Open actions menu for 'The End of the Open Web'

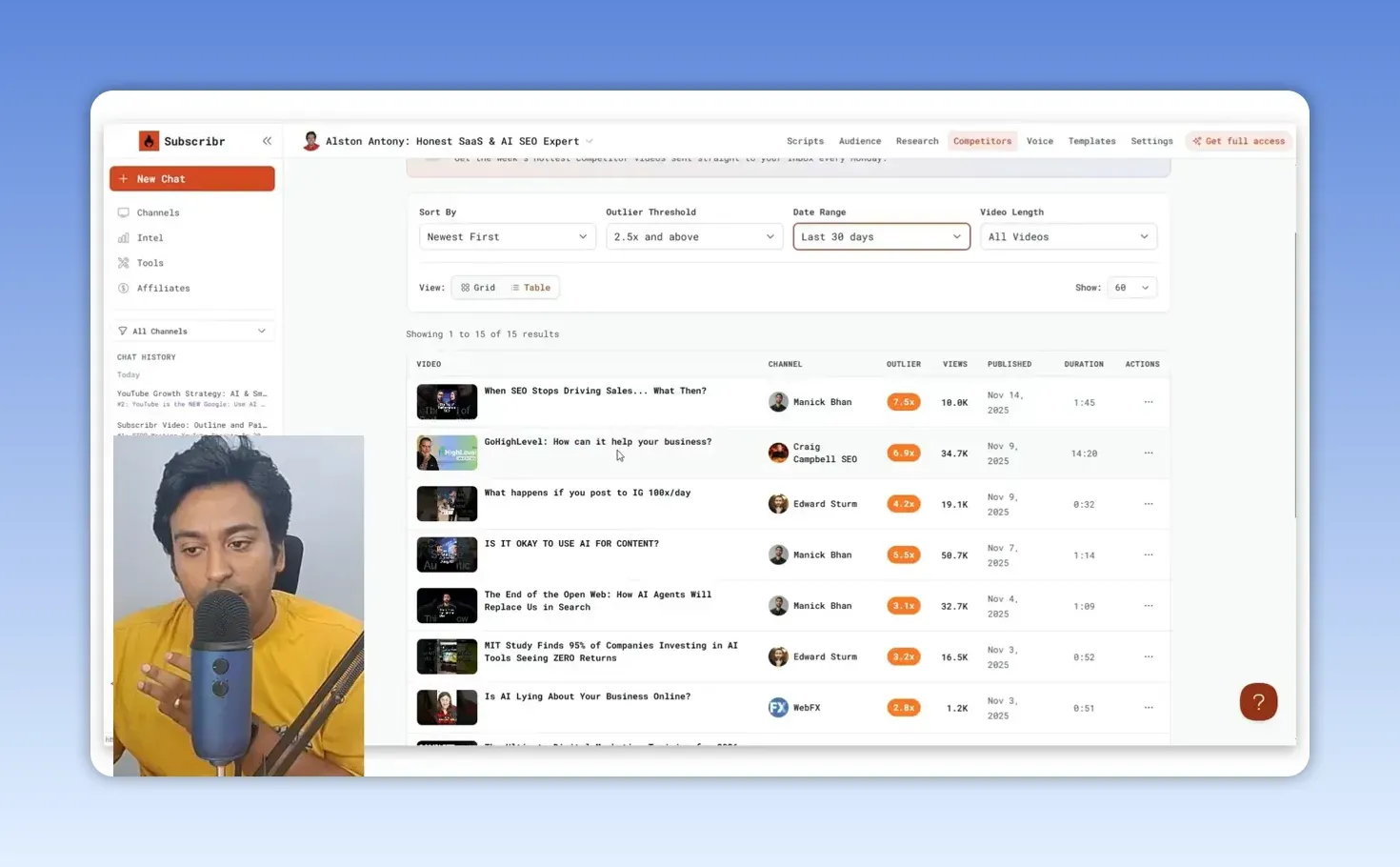1149,606
